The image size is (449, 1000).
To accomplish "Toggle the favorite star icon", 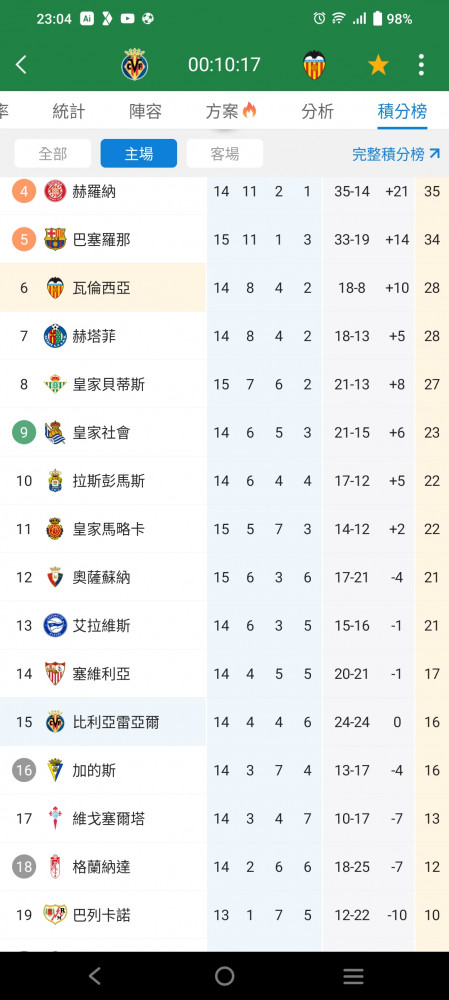I will (x=378, y=64).
